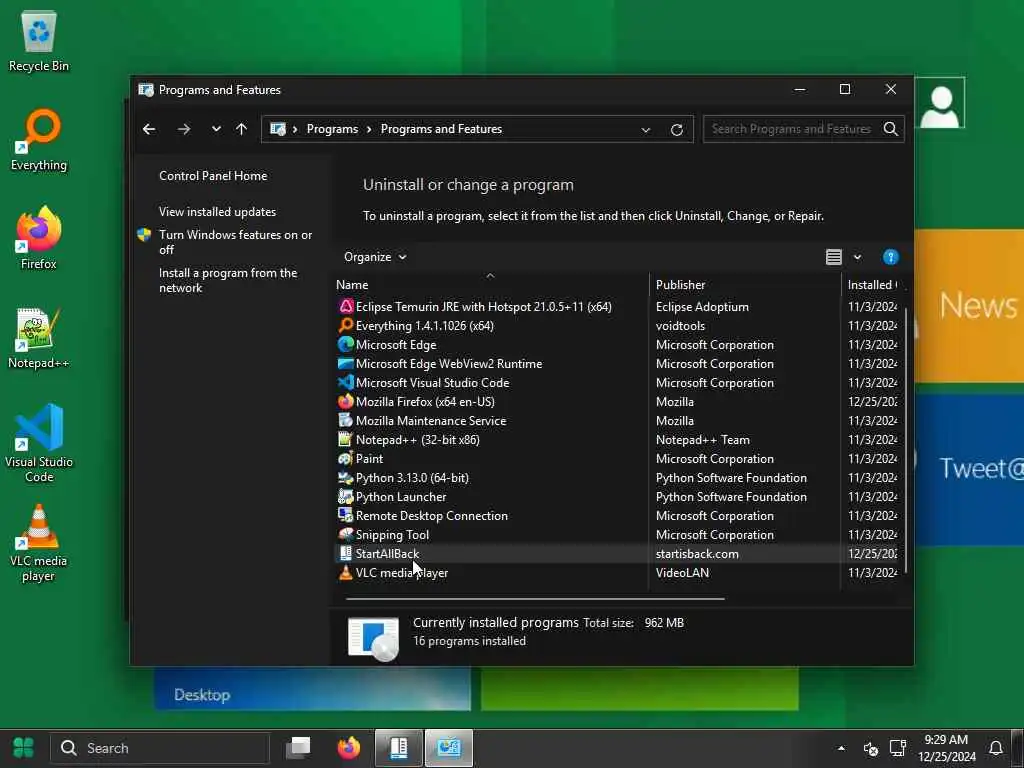Image resolution: width=1024 pixels, height=768 pixels.
Task: Open the notifications bell in the system tray
Action: pyautogui.click(x=996, y=748)
